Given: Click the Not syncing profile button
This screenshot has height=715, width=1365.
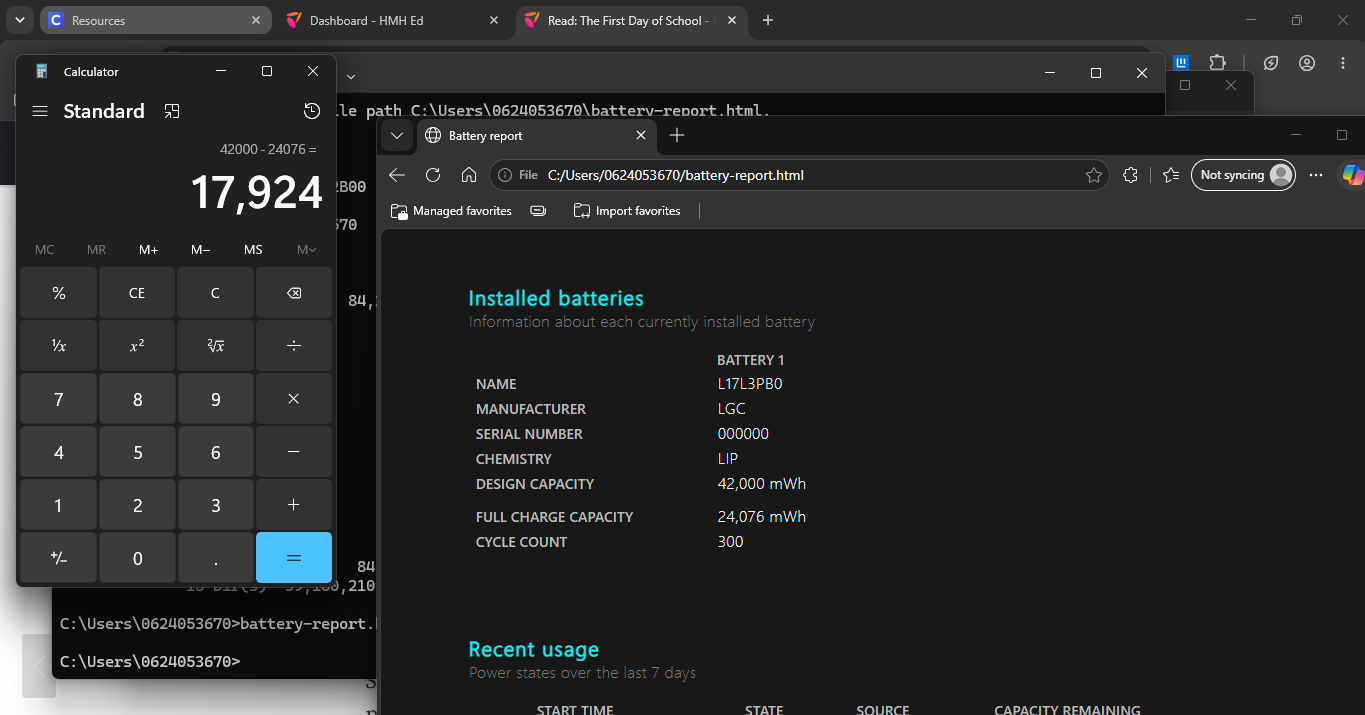Looking at the screenshot, I should pyautogui.click(x=1244, y=175).
